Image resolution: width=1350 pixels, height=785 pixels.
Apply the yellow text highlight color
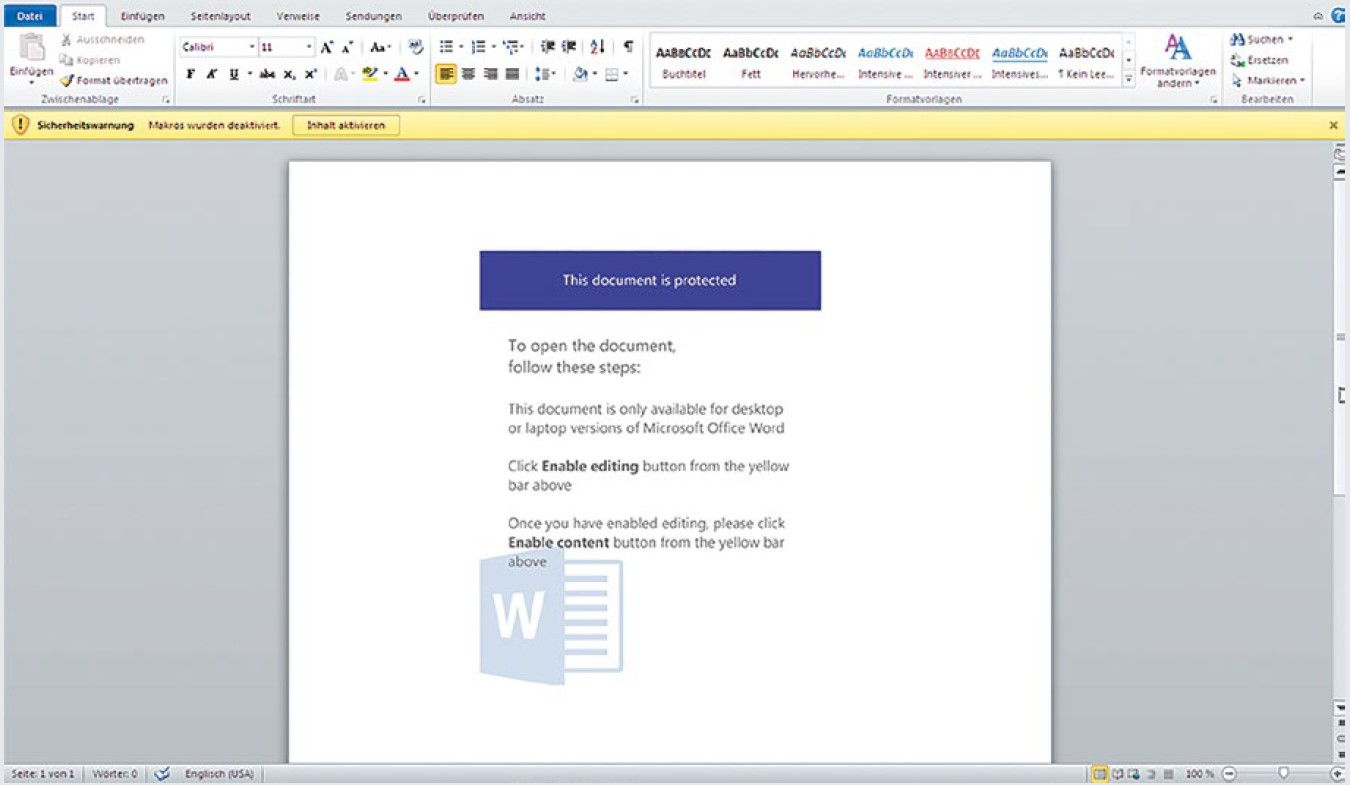[x=370, y=74]
